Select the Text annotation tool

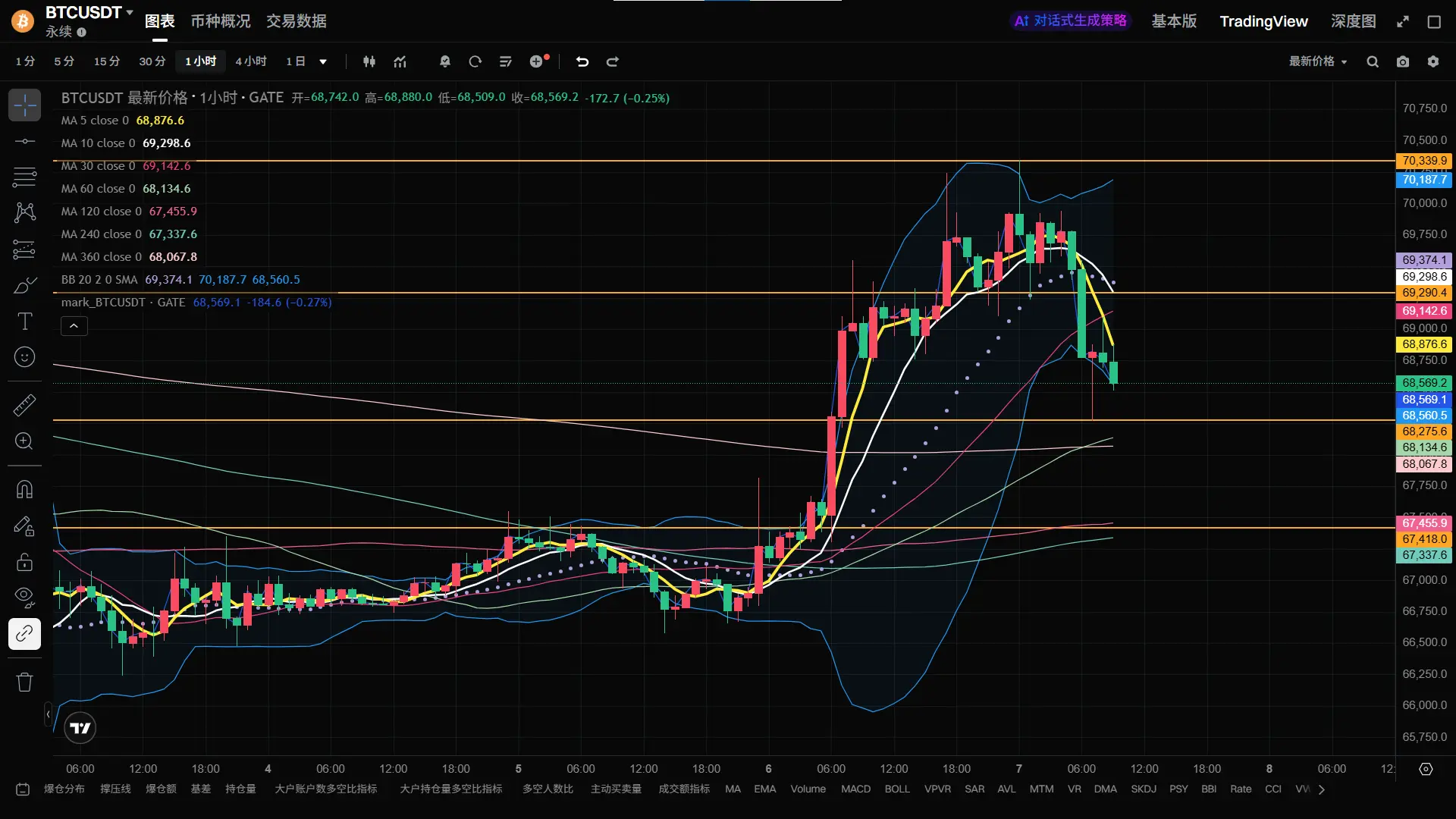24,322
